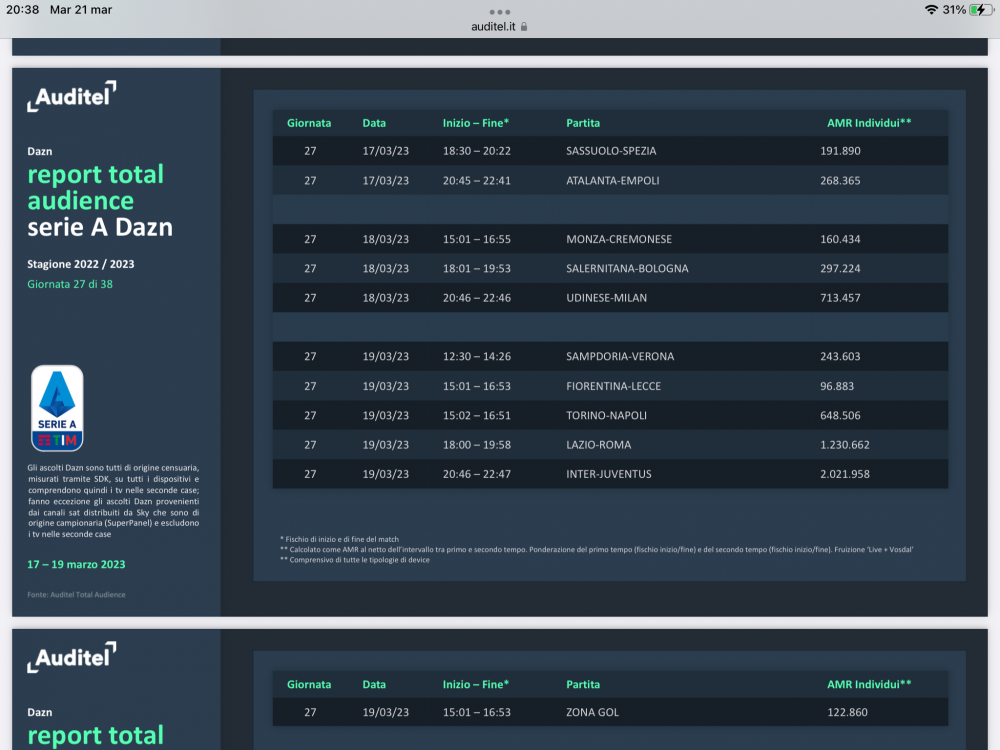Select the Giornata column header in first table

(309, 123)
